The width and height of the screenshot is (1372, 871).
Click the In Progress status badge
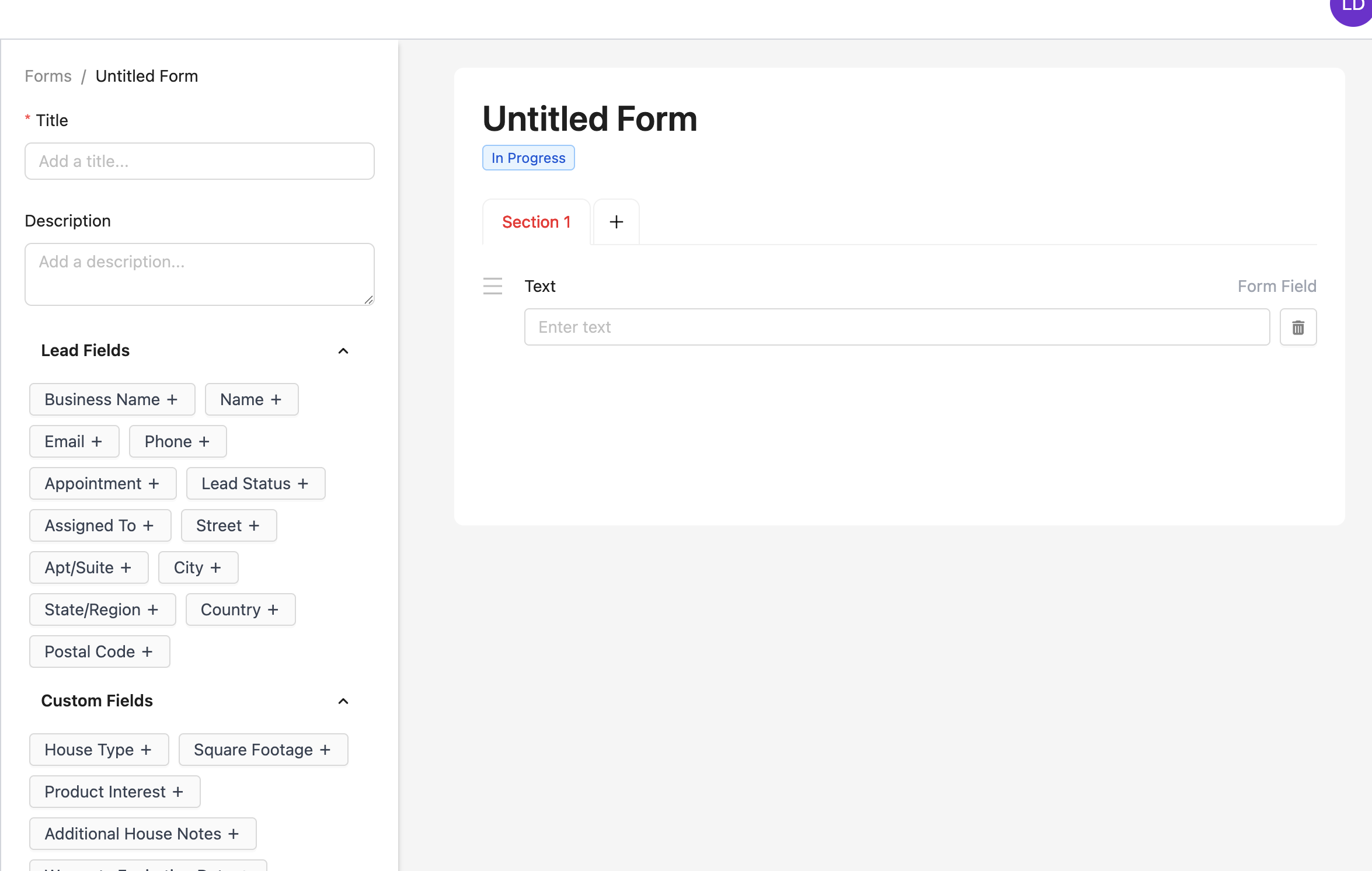528,158
